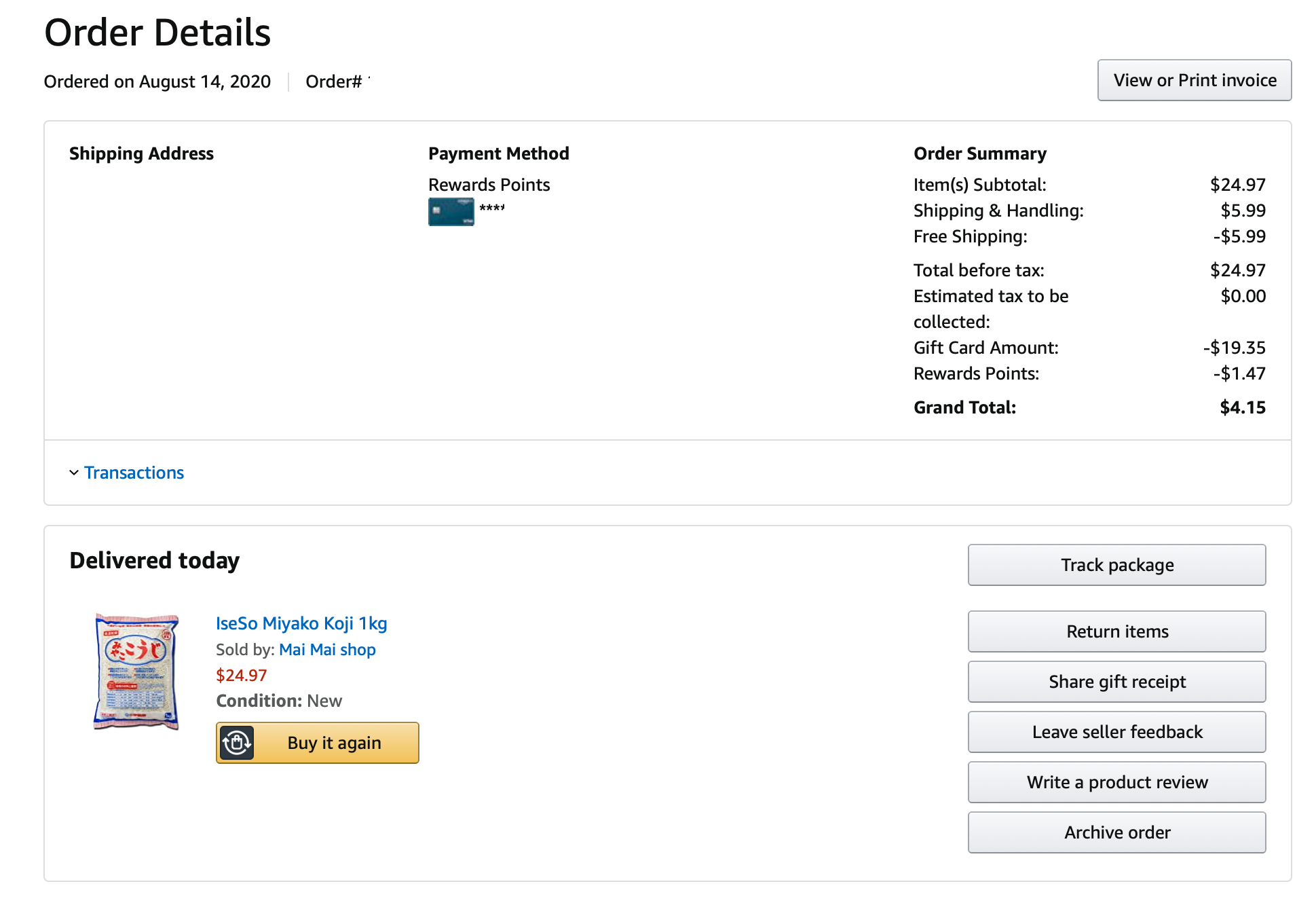Archive order using the bottom button
Viewport: 1316px width, 901px height.
1117,832
